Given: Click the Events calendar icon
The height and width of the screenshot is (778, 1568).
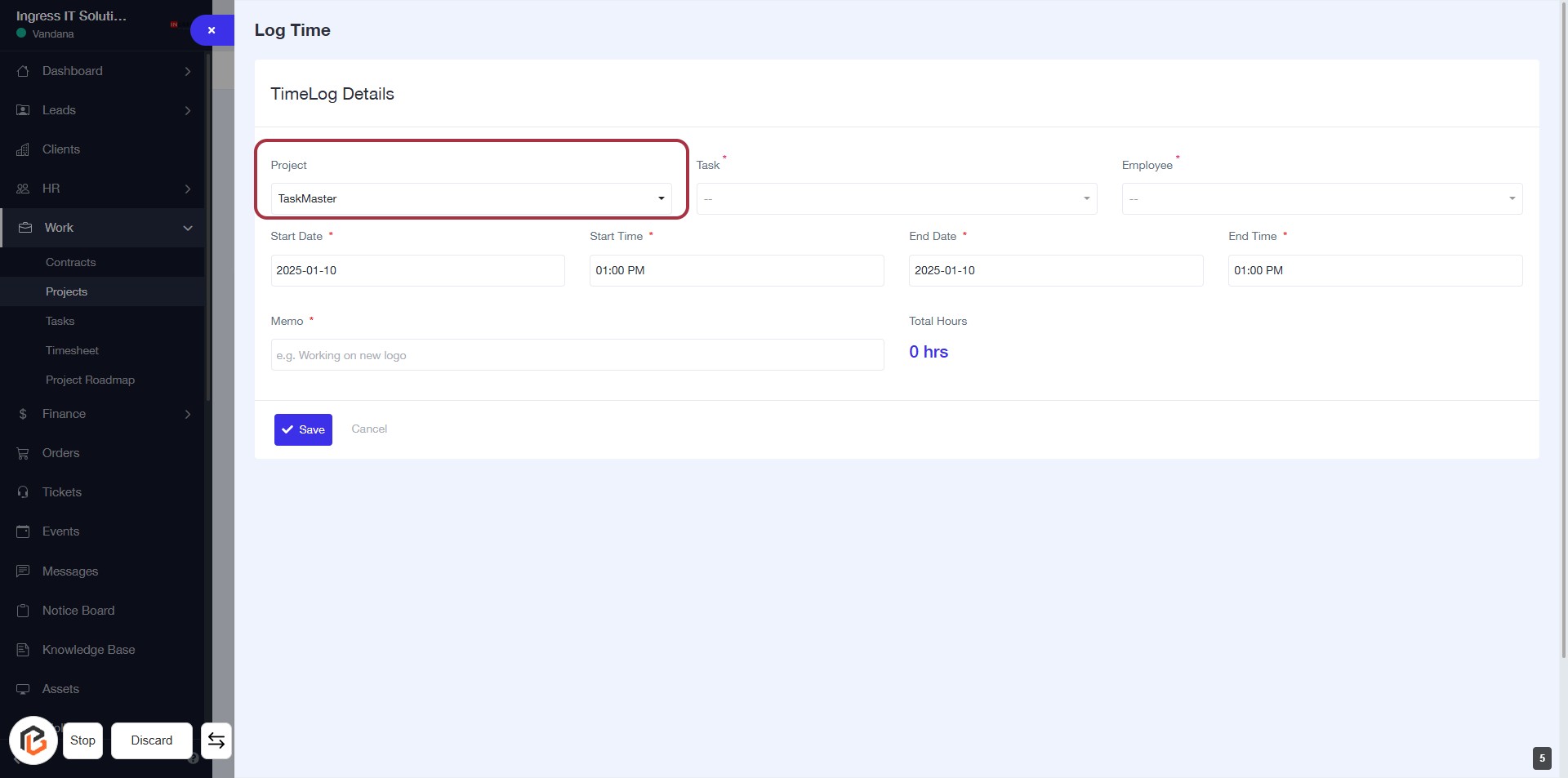Looking at the screenshot, I should [x=23, y=531].
